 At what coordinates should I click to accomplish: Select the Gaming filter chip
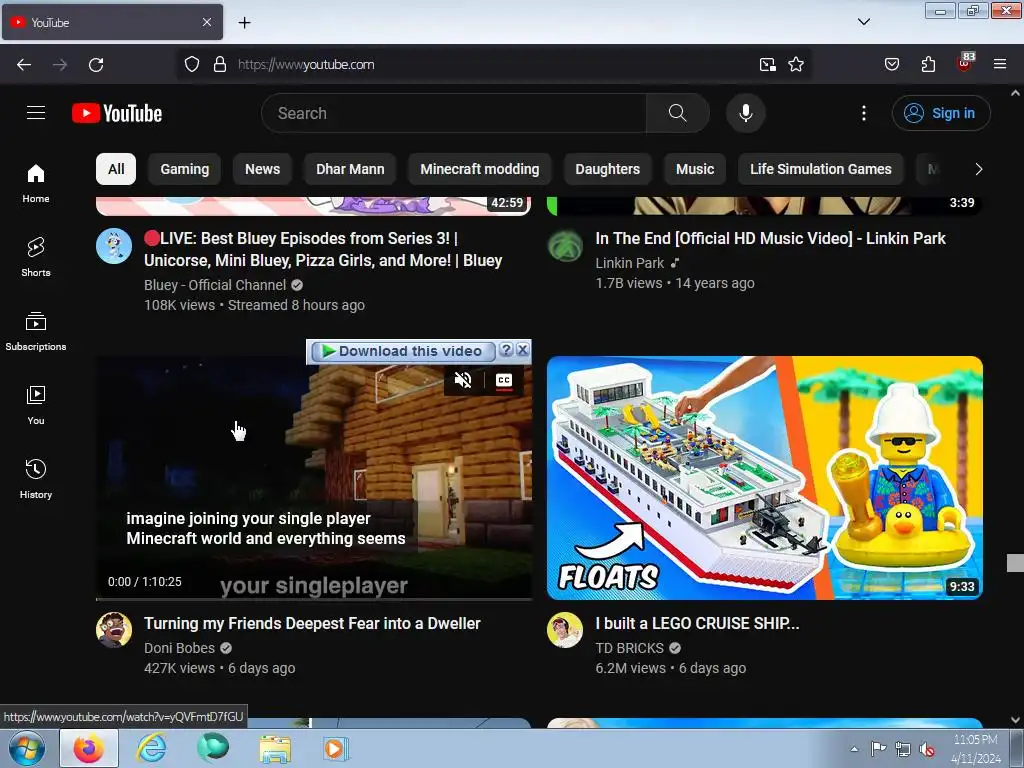coord(185,169)
